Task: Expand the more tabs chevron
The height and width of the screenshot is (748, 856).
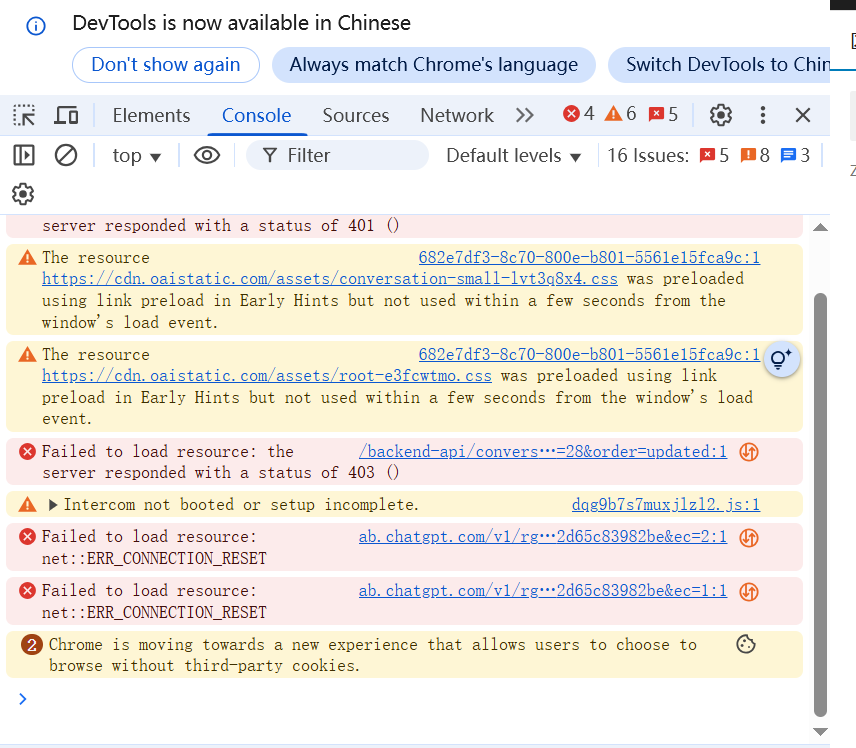Action: point(525,115)
